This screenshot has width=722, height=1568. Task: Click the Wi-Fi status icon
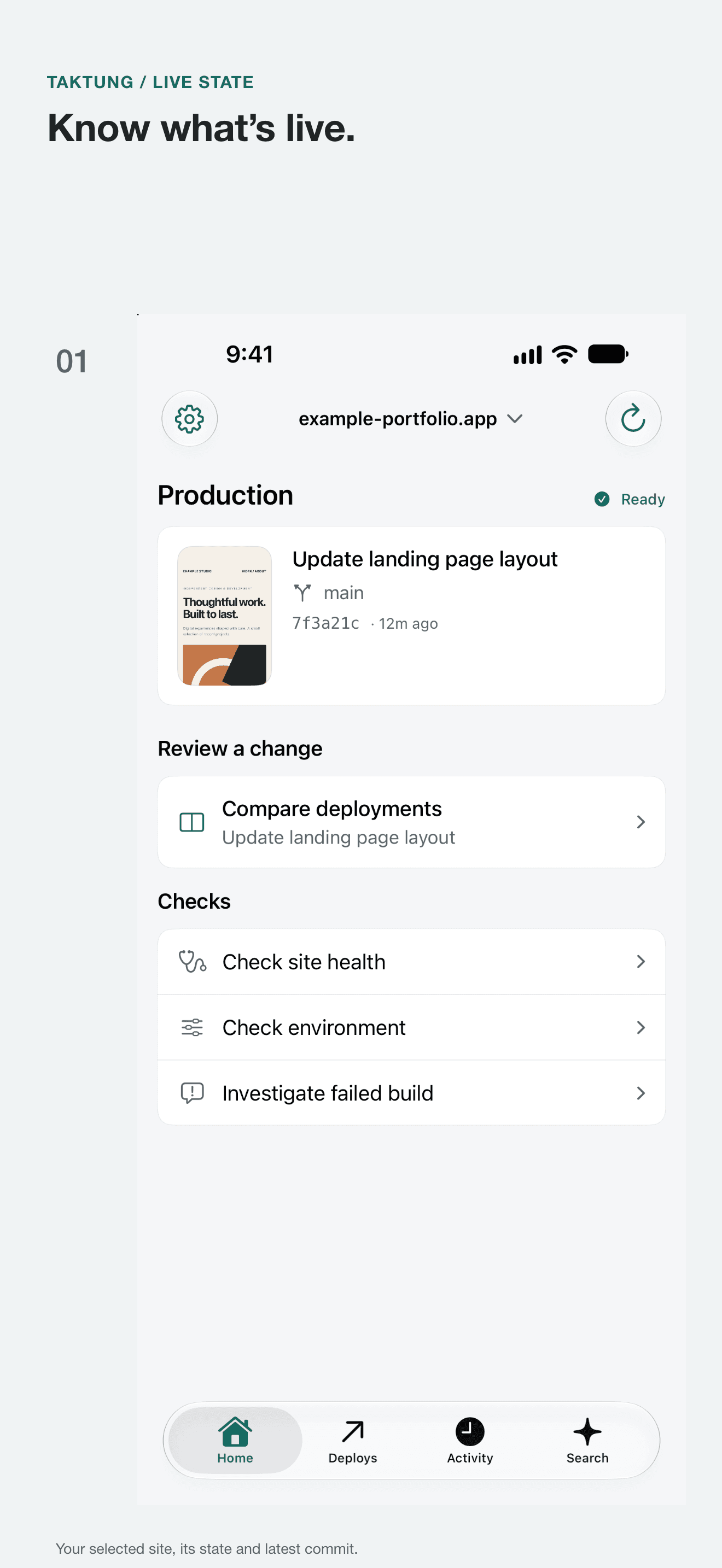click(x=564, y=354)
